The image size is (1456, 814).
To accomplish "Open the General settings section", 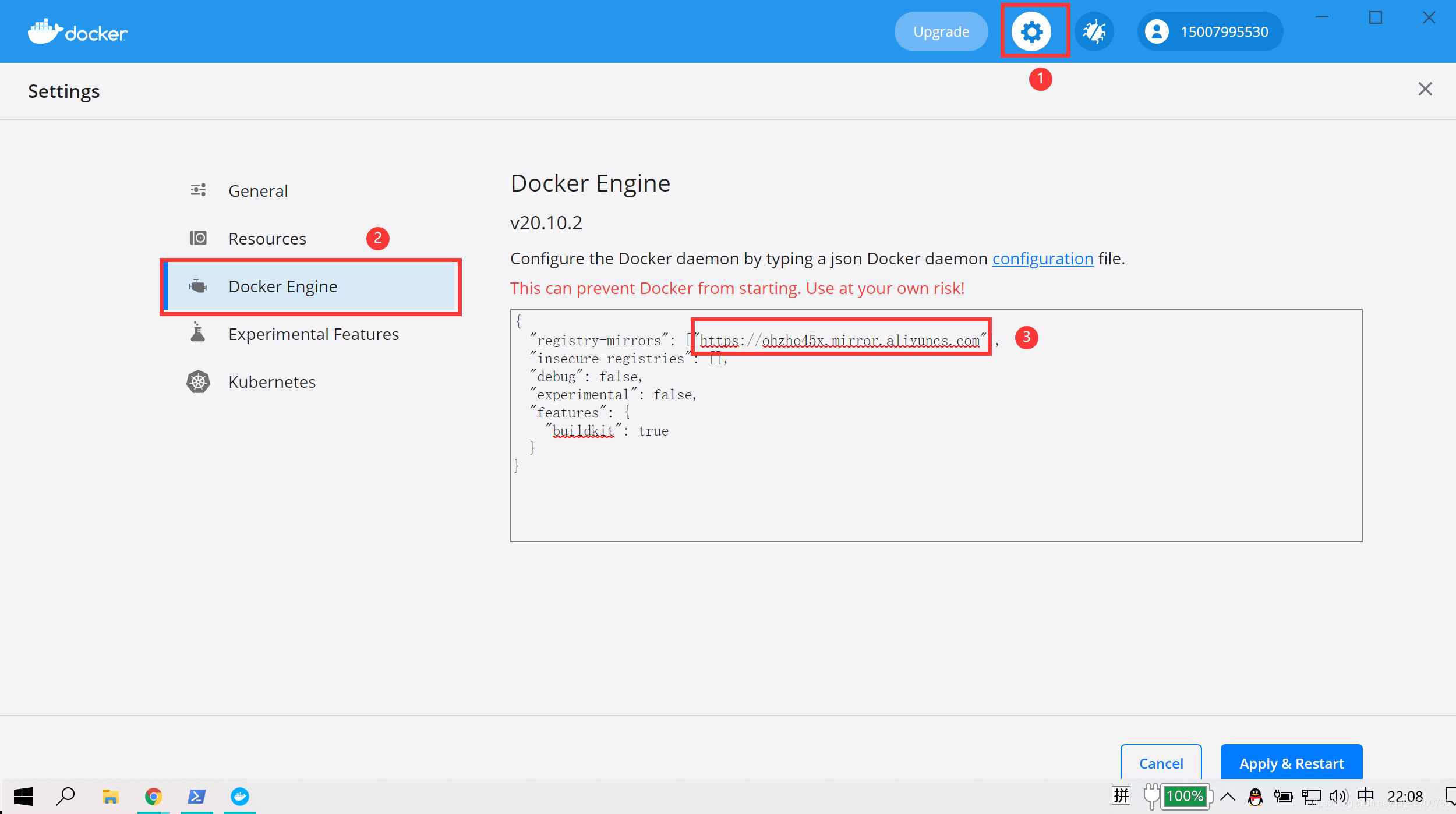I will [x=310, y=190].
